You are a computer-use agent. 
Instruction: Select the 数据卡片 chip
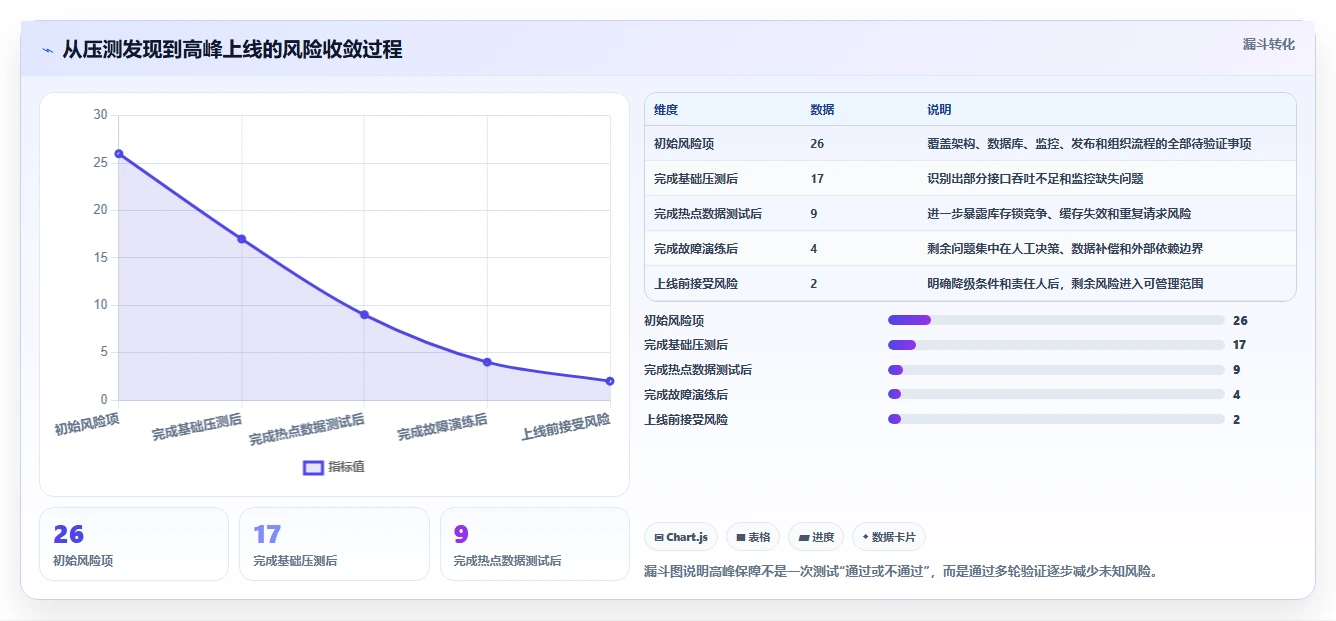coord(888,537)
